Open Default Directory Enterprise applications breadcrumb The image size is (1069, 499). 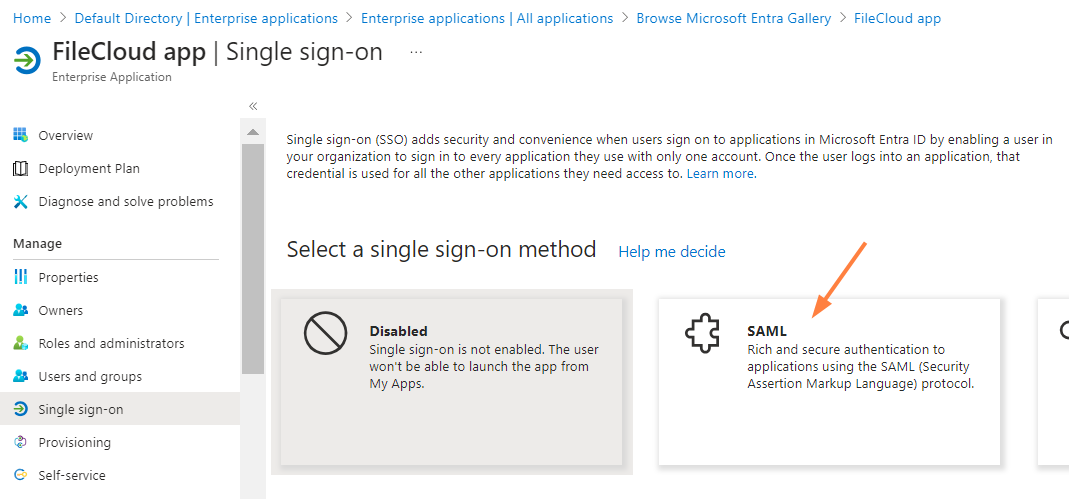coord(206,18)
